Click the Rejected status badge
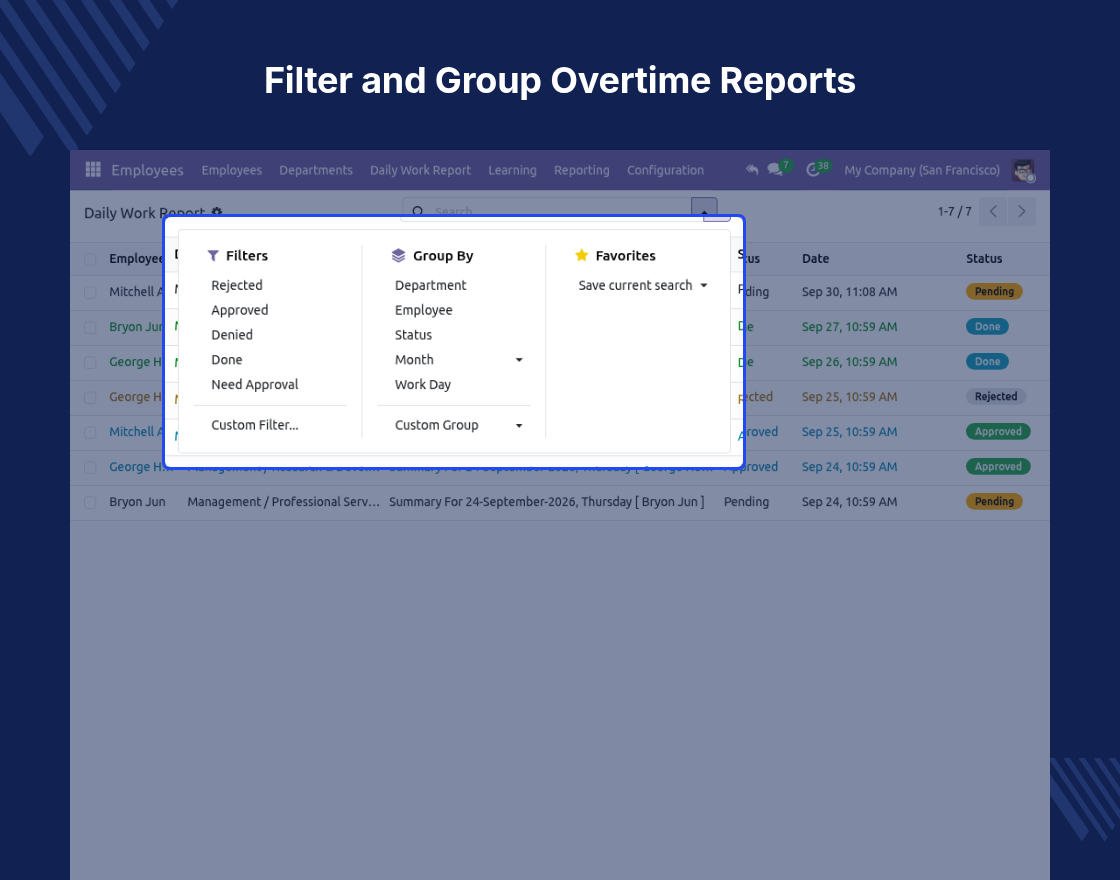 pos(996,396)
